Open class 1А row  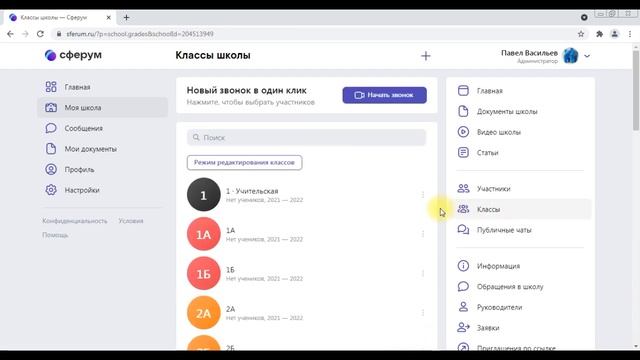[x=307, y=234]
